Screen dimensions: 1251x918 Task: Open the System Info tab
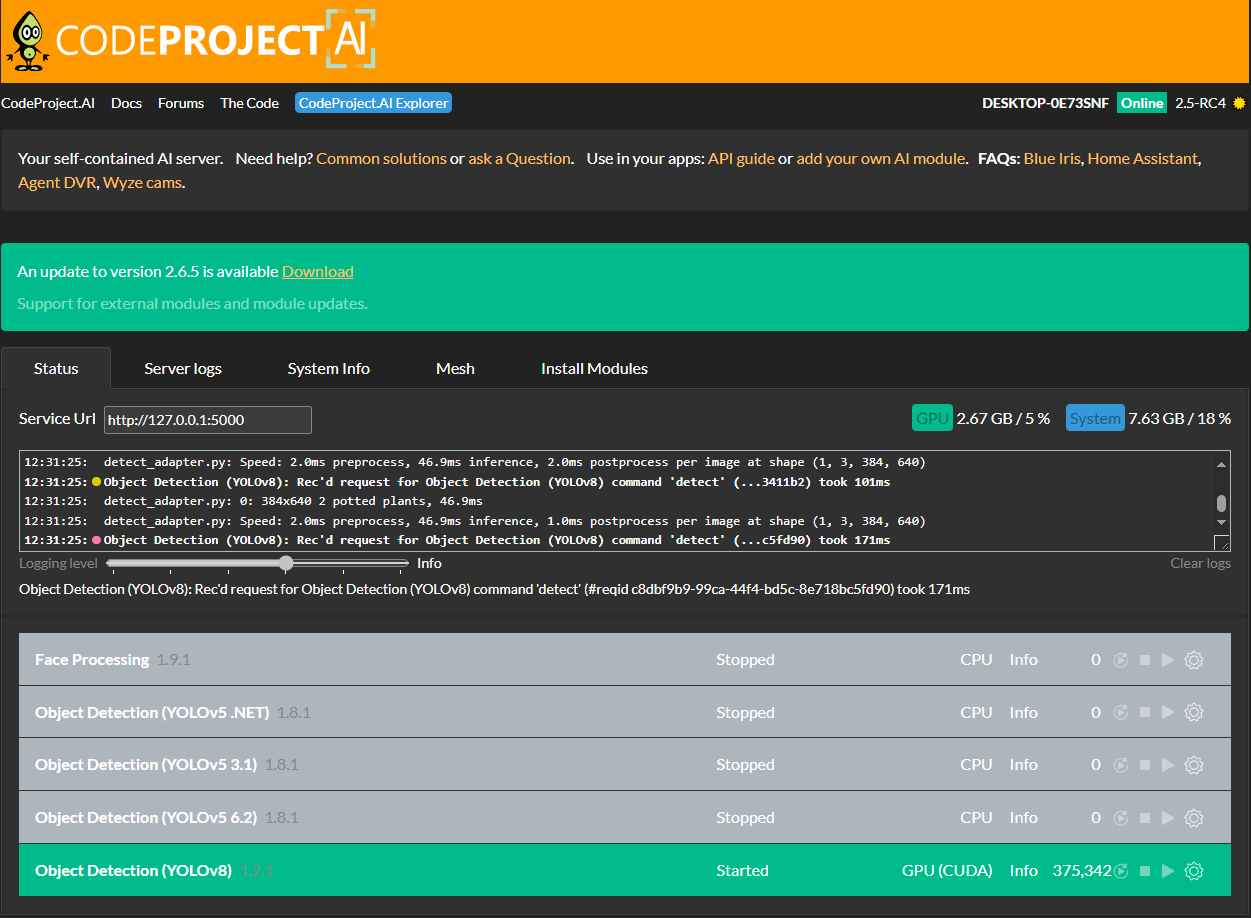point(328,368)
